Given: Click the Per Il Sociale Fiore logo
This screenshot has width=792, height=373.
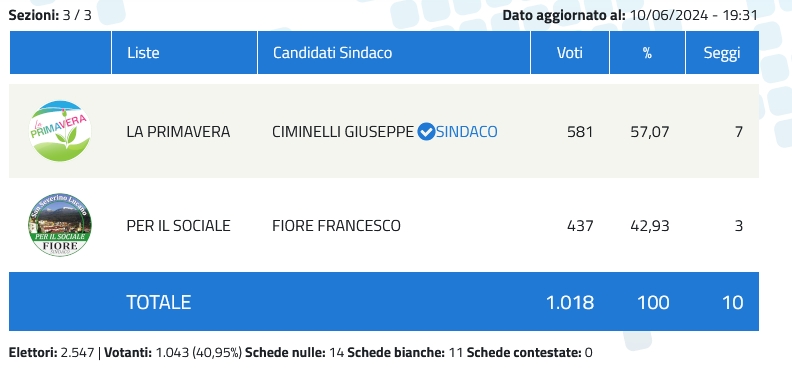Looking at the screenshot, I should click(x=60, y=225).
